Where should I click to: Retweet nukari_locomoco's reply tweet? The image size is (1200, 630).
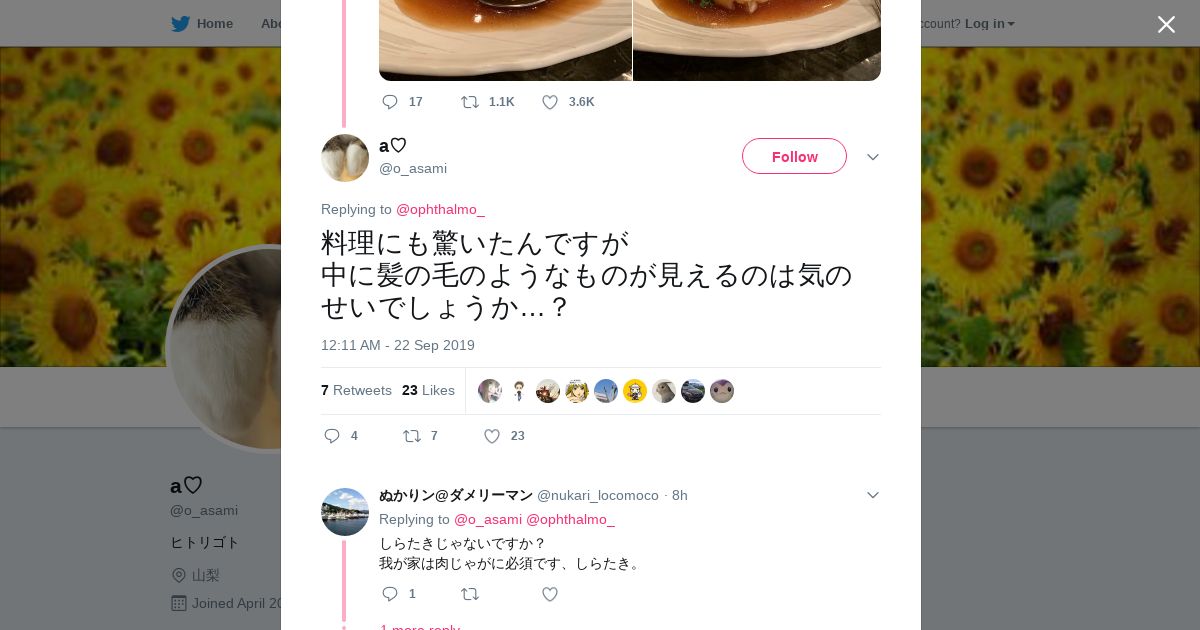469,594
